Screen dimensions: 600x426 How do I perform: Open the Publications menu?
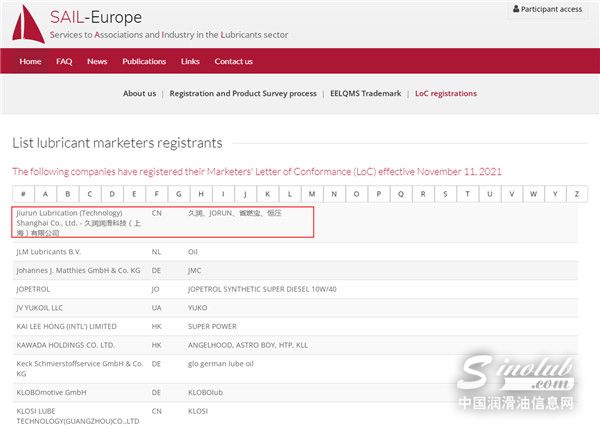(144, 61)
